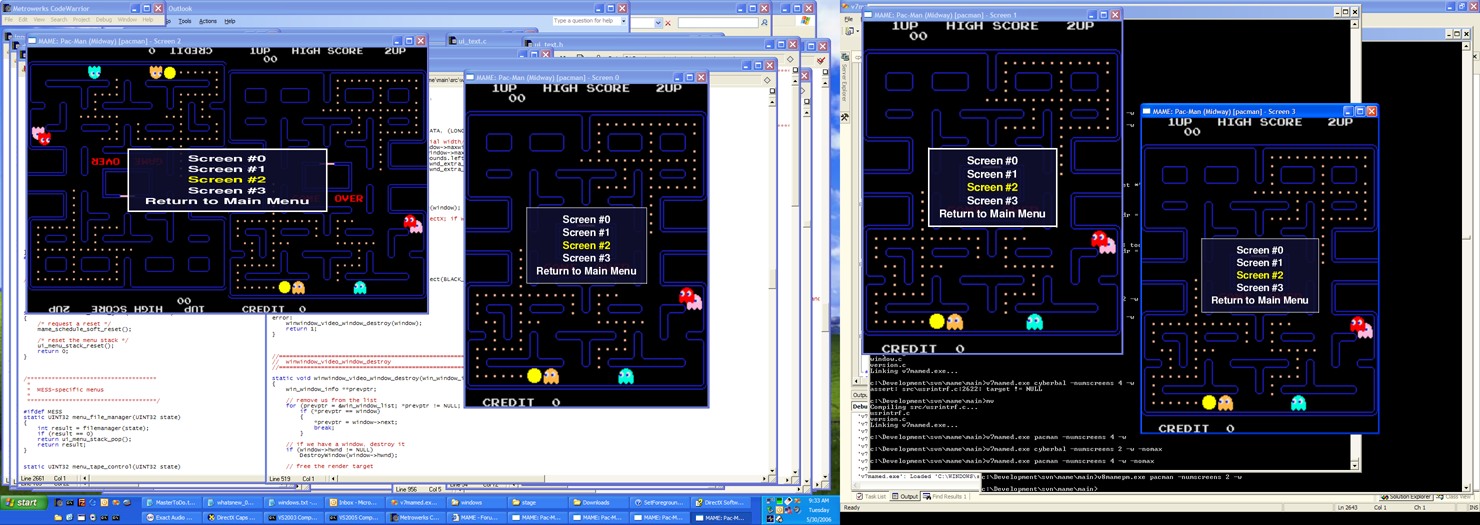The width and height of the screenshot is (1480, 525).
Task: Click the red OVER text in Screen 2 window
Action: (x=348, y=198)
